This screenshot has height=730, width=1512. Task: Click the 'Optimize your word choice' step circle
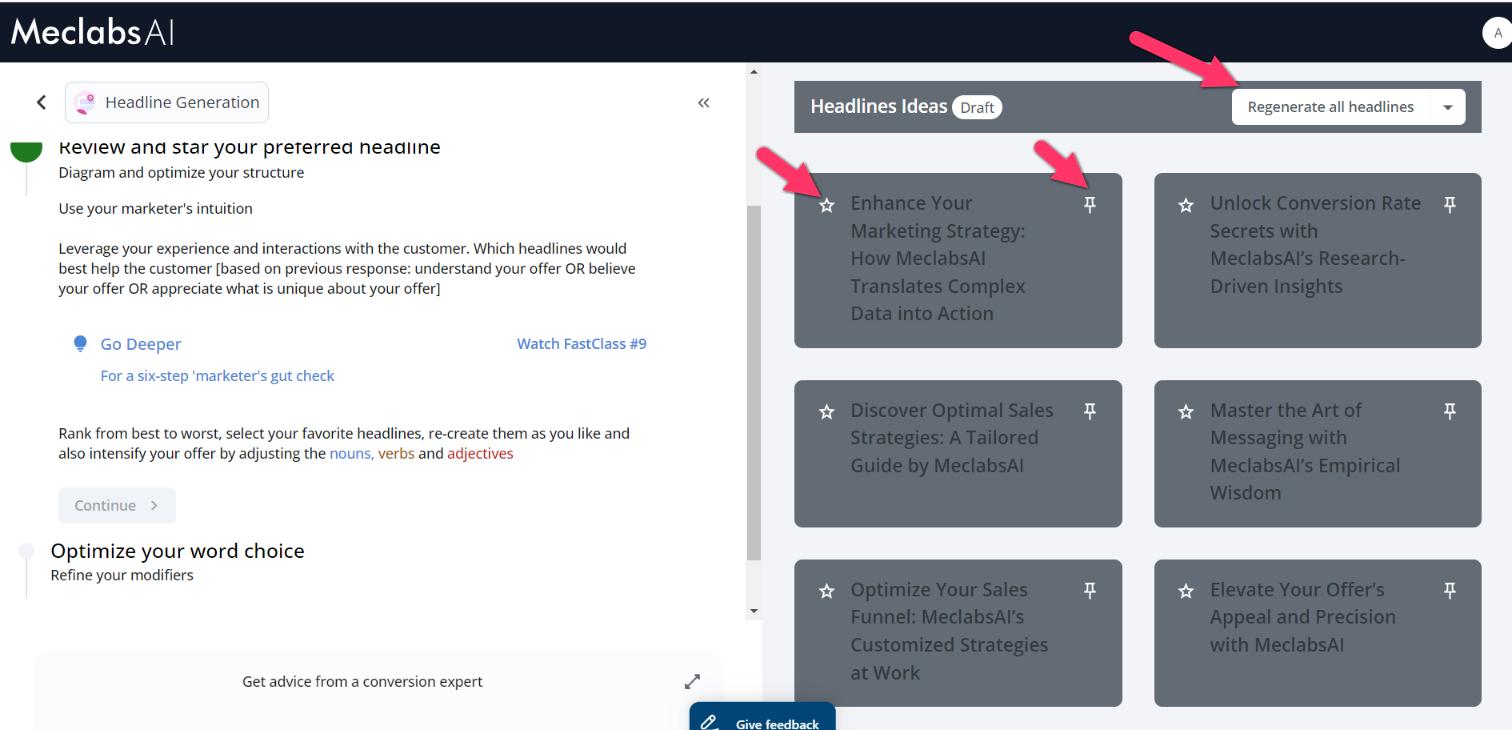coord(26,551)
